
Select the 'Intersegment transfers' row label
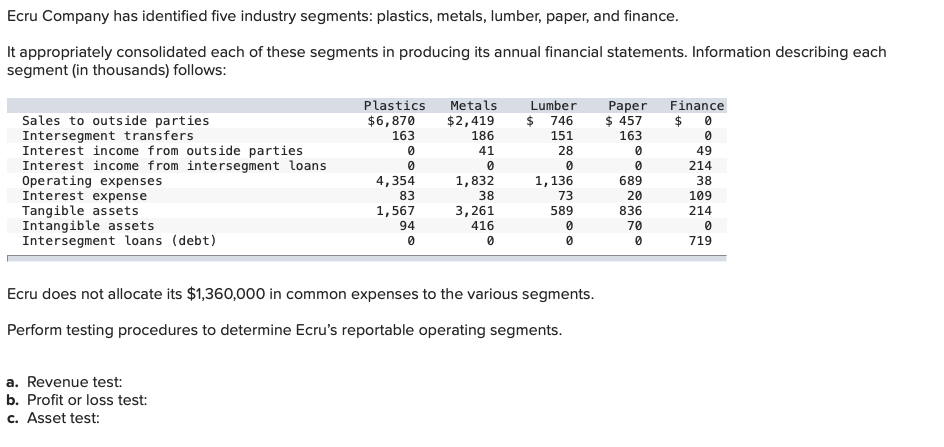pos(108,136)
